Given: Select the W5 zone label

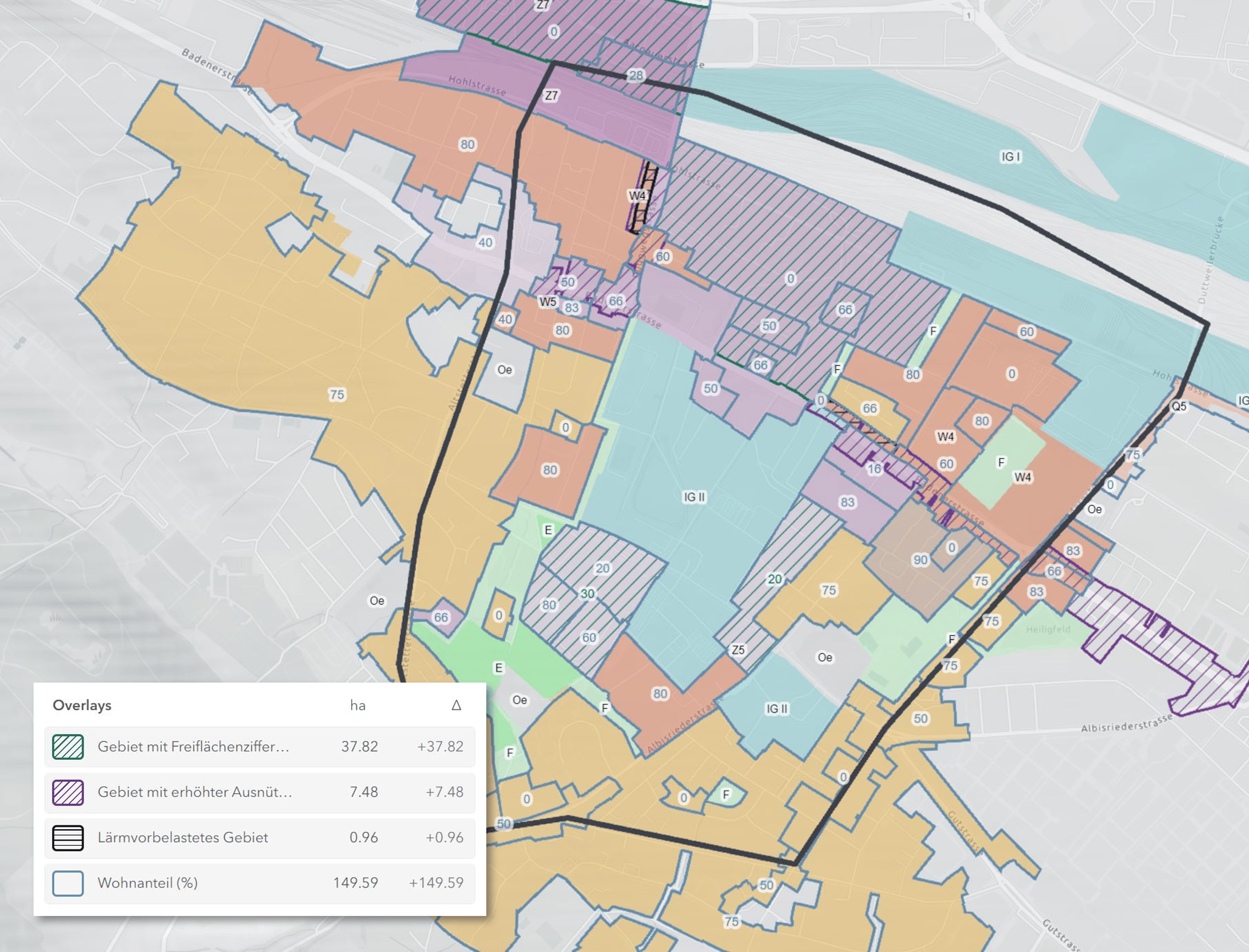Looking at the screenshot, I should pos(547,301).
